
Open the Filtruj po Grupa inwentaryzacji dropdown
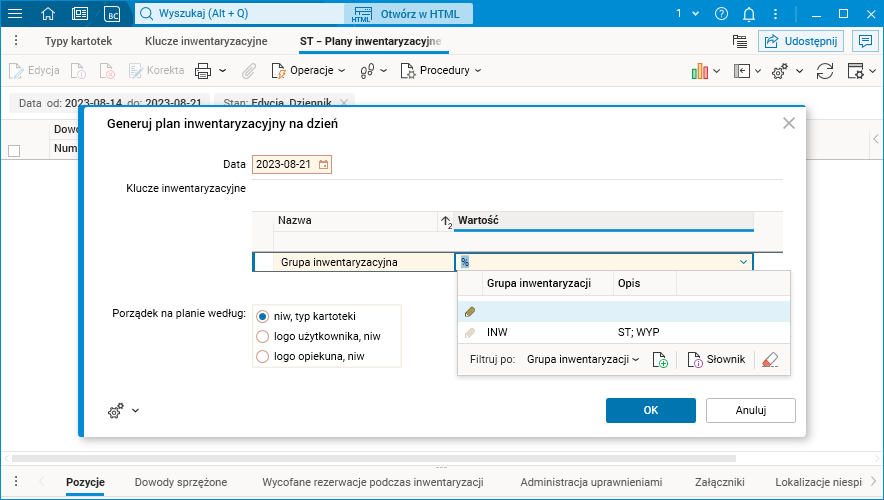click(583, 360)
